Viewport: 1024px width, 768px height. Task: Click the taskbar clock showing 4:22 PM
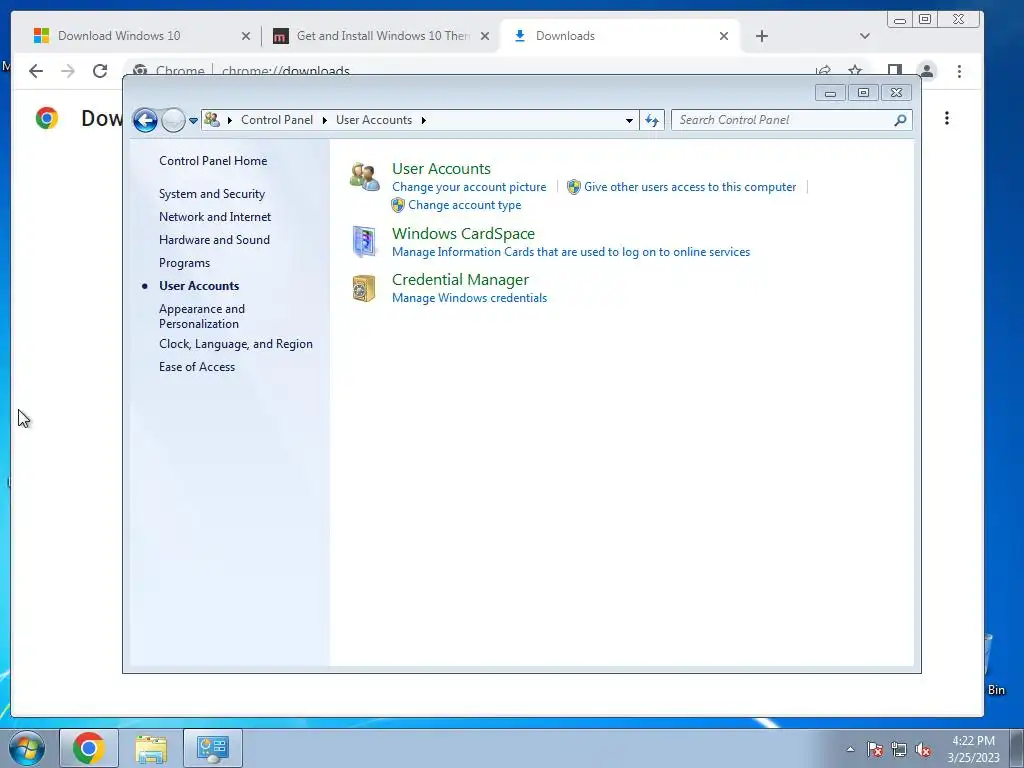click(973, 748)
